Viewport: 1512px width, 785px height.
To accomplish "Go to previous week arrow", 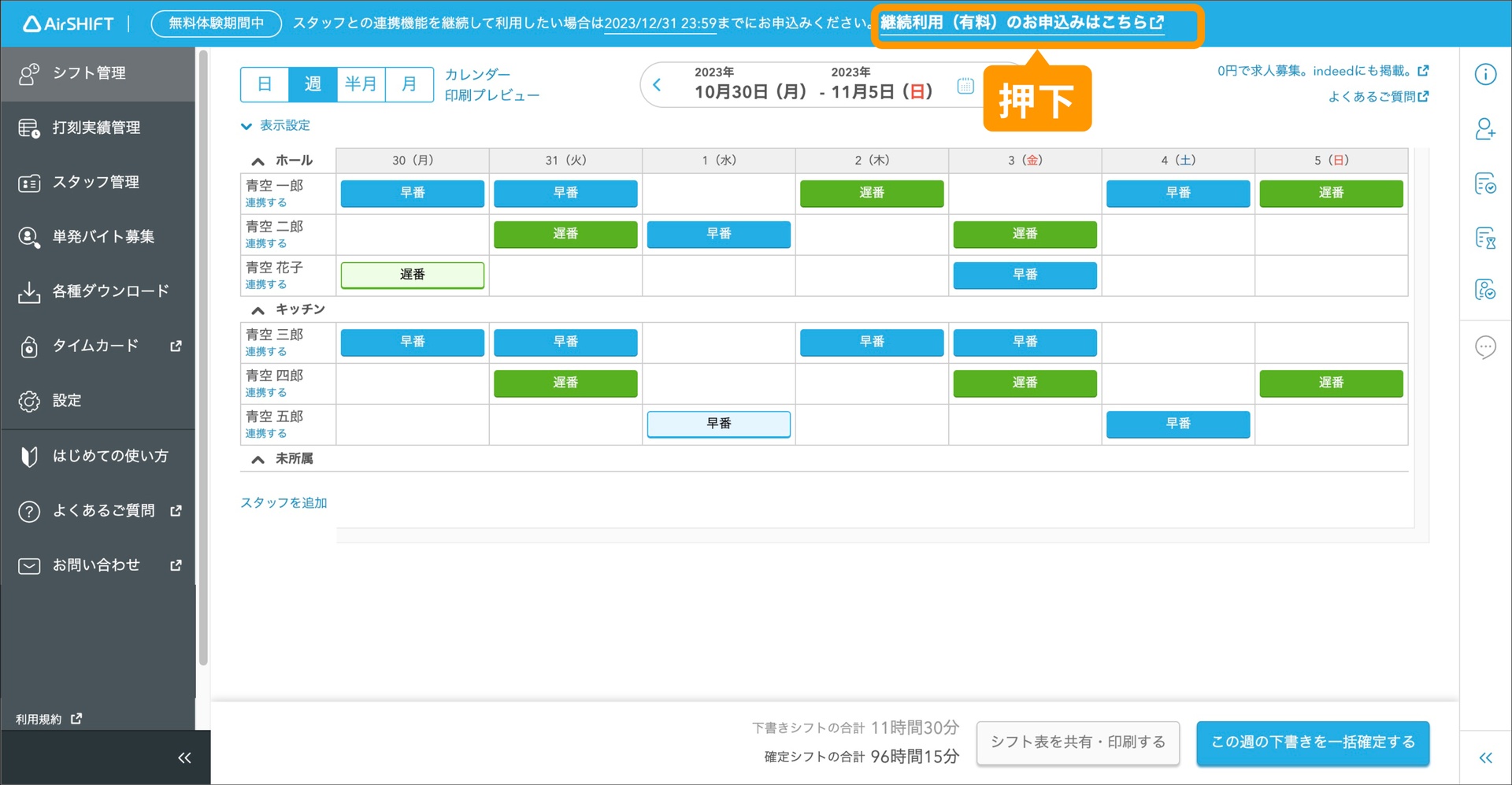I will (657, 85).
